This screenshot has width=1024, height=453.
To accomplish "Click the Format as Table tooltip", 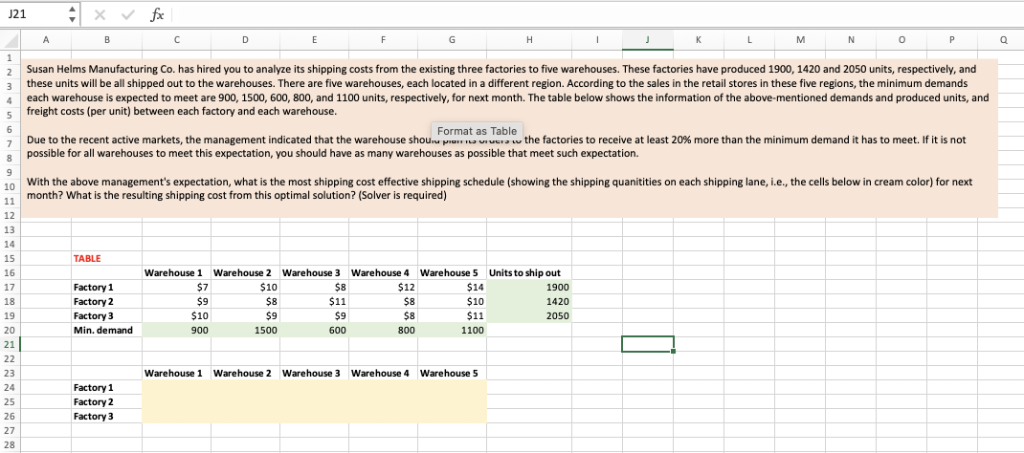I will (477, 131).
